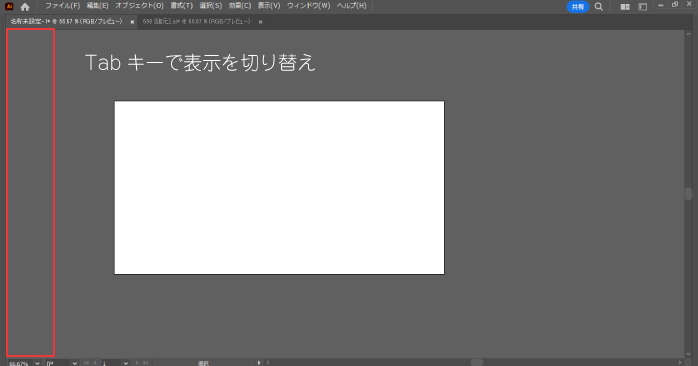Close the 名称未設定-1 document tab

tap(132, 22)
